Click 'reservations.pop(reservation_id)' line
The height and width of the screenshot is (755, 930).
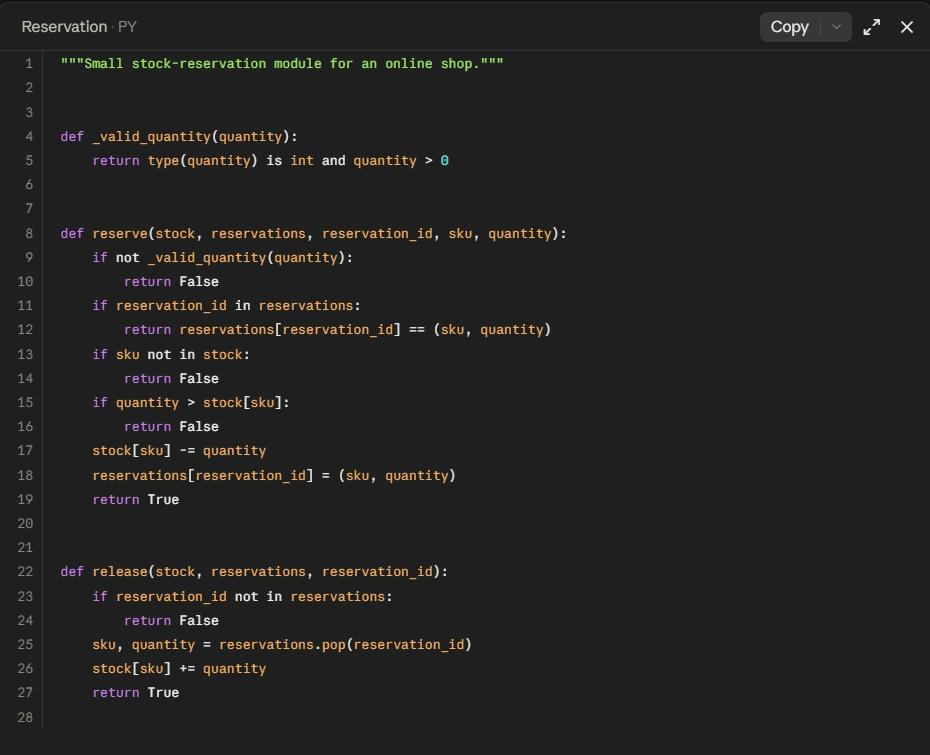282,645
